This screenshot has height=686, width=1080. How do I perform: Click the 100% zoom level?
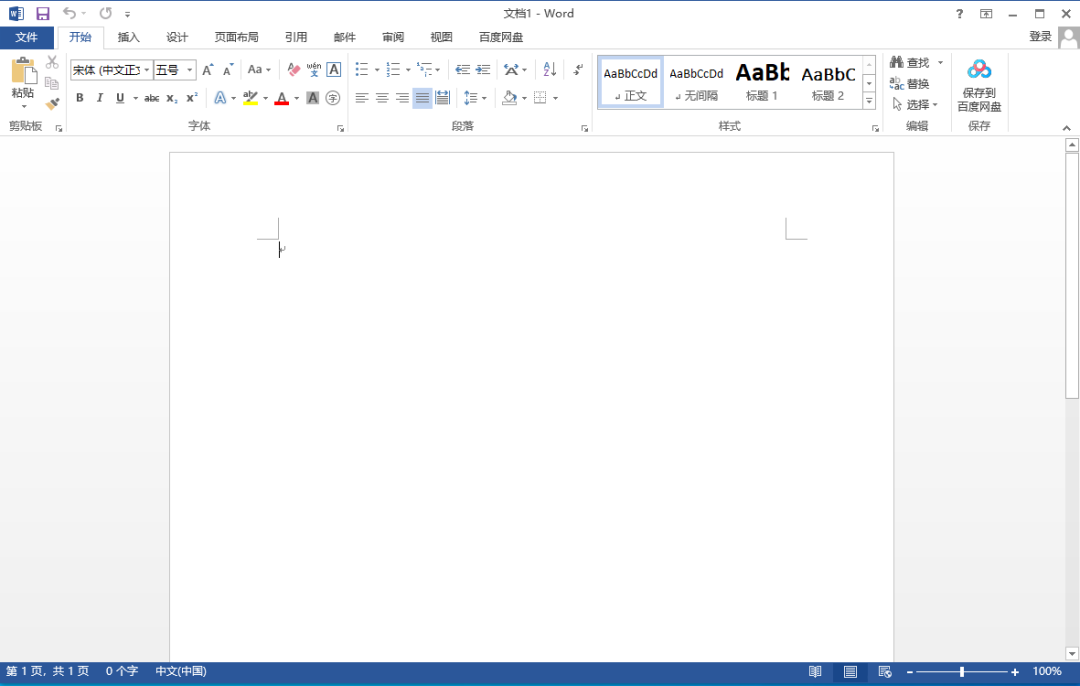(1047, 671)
